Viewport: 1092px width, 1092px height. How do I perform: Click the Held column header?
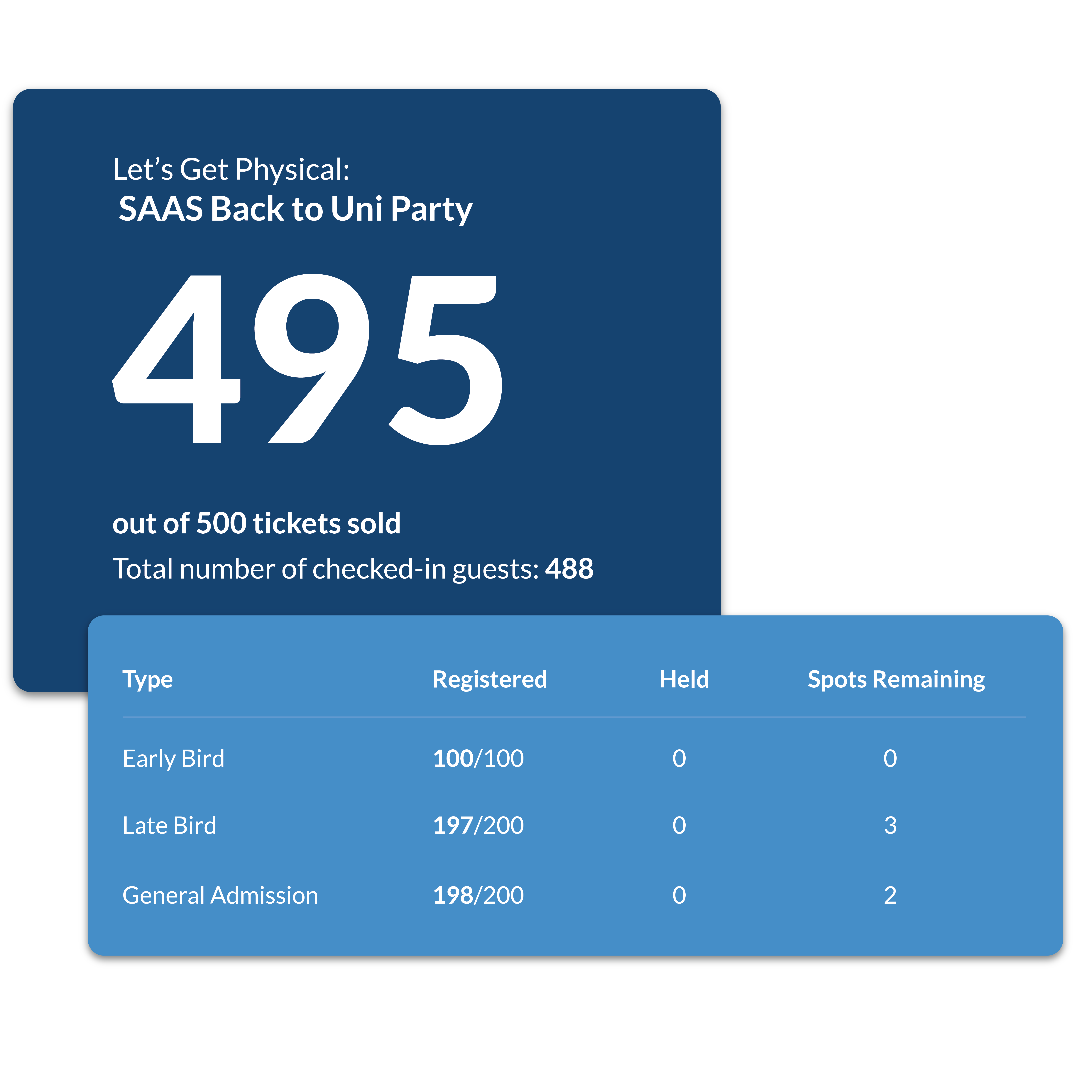684,679
